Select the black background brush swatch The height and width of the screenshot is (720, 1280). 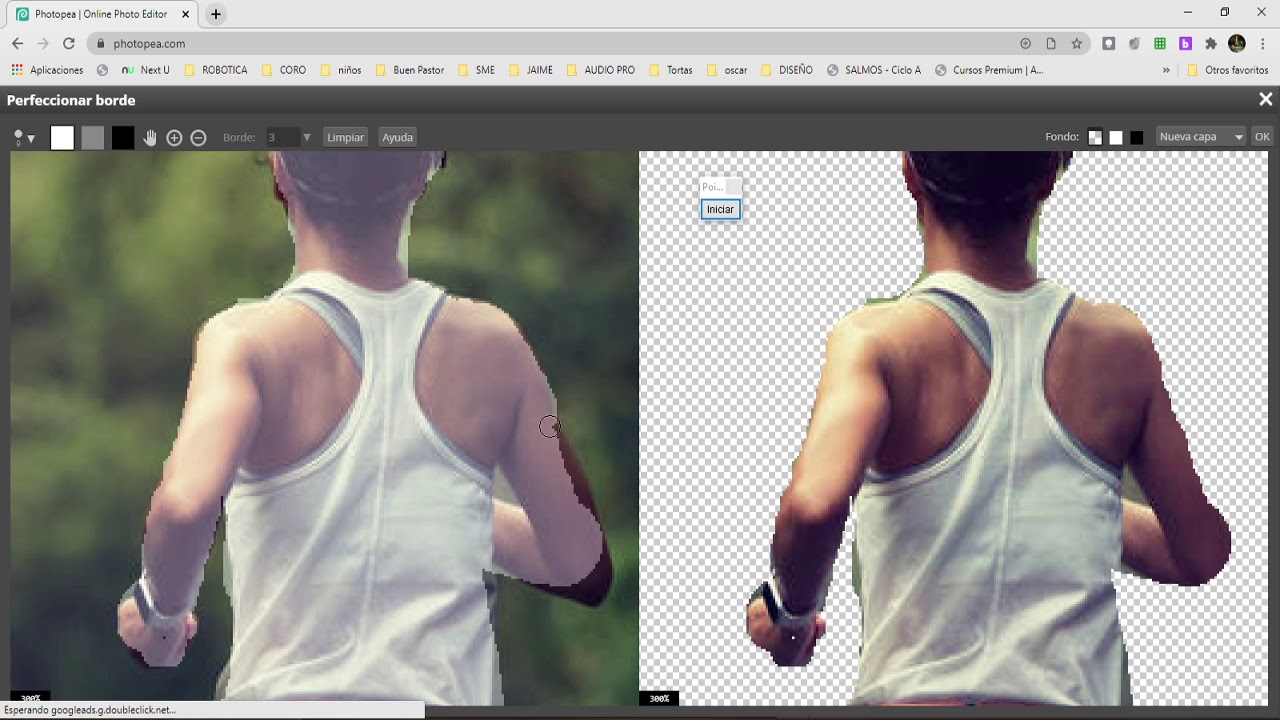click(x=122, y=138)
